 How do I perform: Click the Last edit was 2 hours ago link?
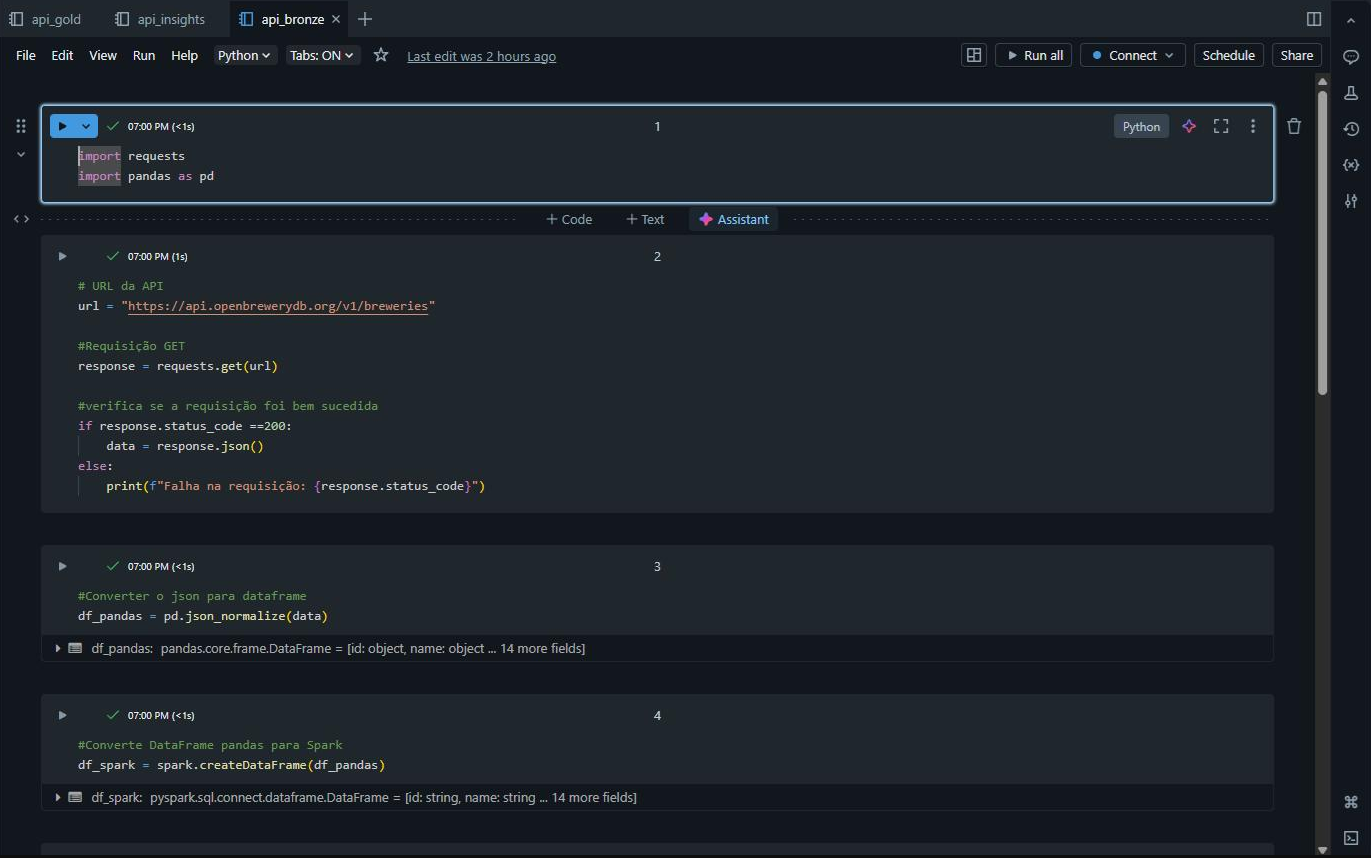481,56
